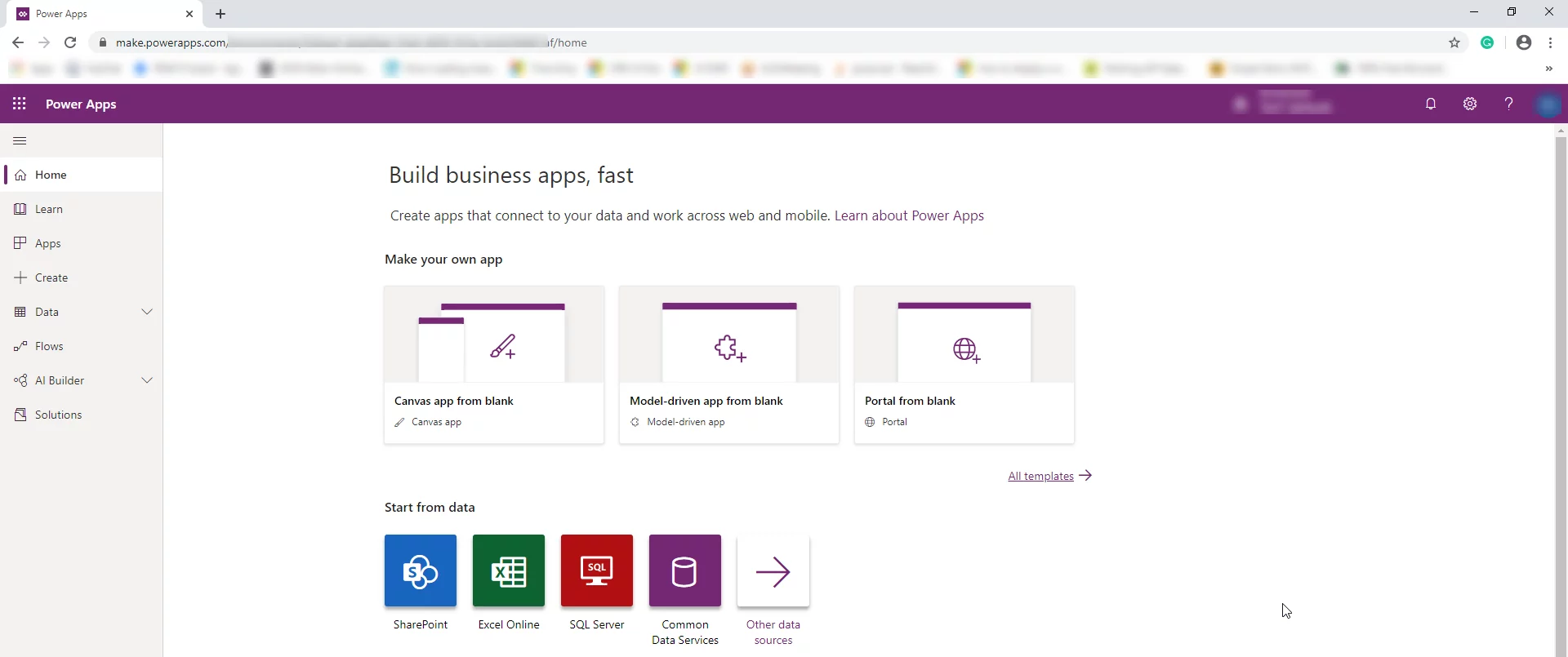The height and width of the screenshot is (657, 1568).
Task: Open Learn in sidebar
Action: [x=82, y=209]
